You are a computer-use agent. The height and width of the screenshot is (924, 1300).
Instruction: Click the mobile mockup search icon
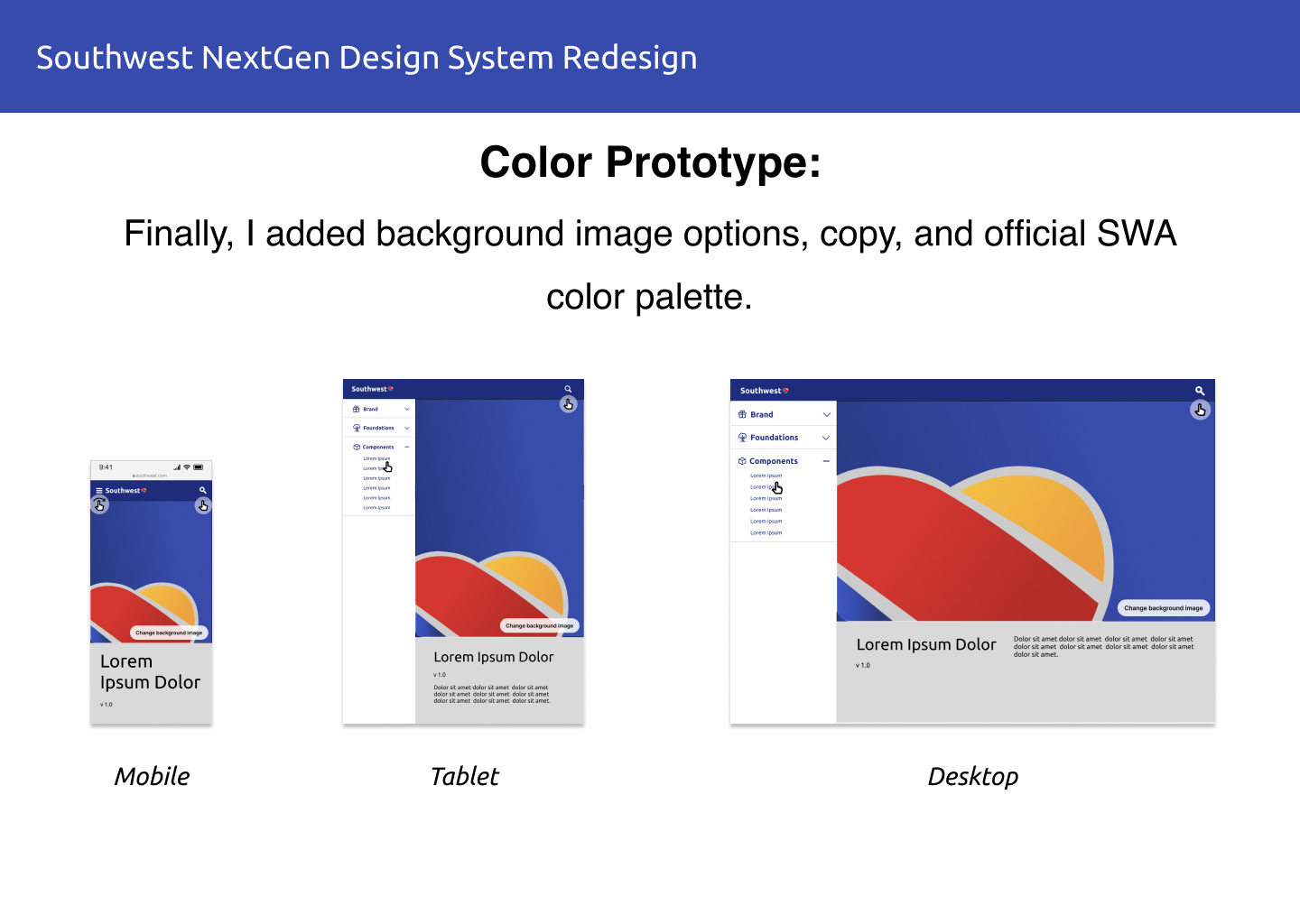(203, 490)
